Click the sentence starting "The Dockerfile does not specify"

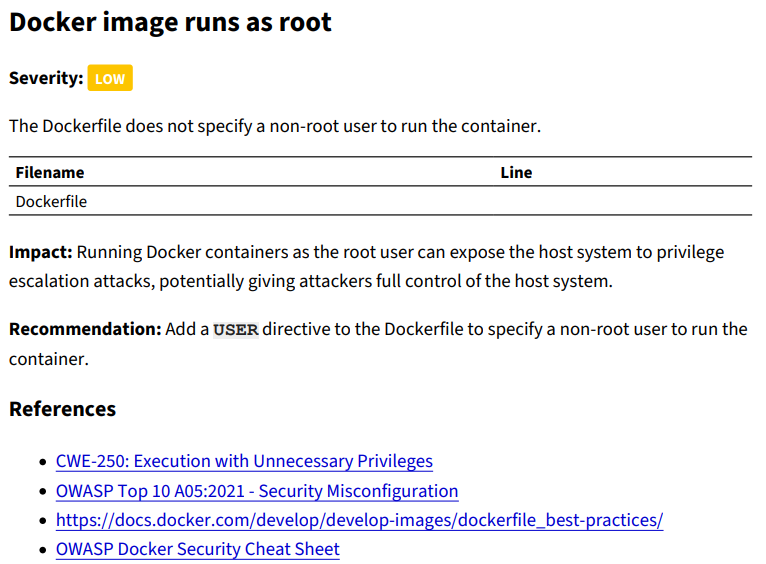coord(274,126)
